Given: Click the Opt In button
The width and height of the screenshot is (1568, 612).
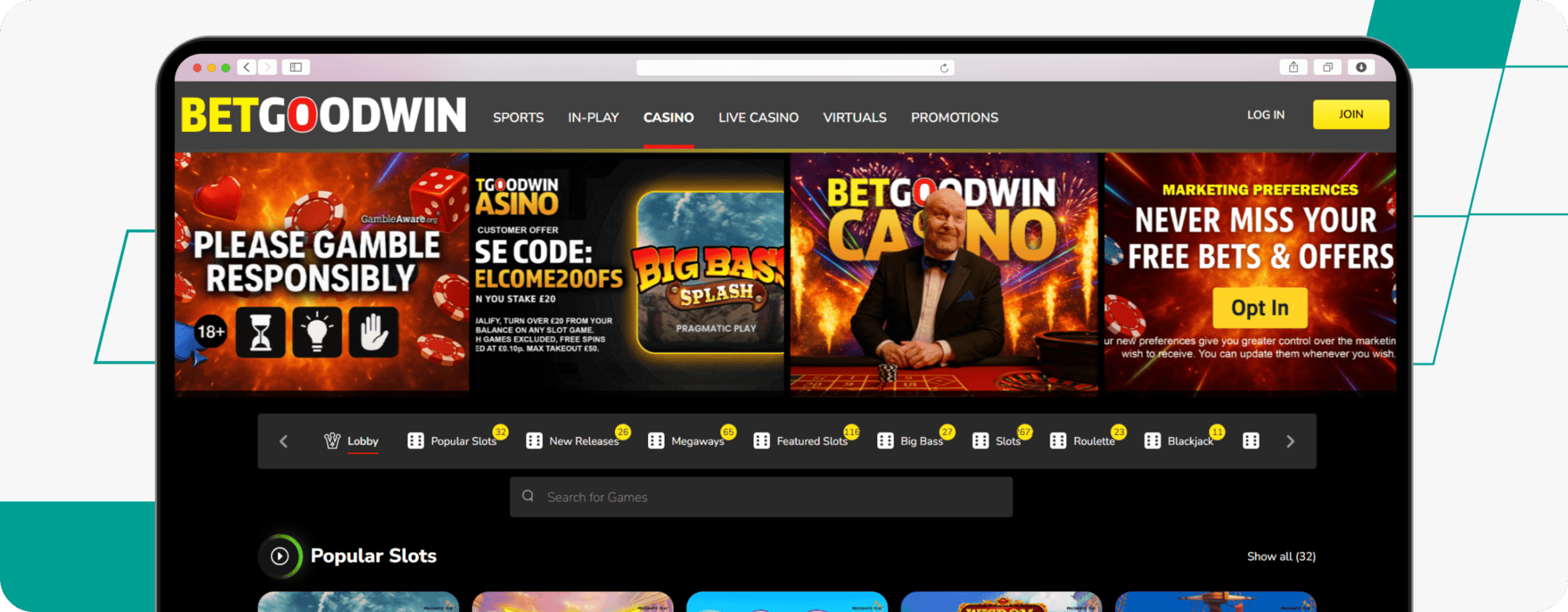Looking at the screenshot, I should pyautogui.click(x=1260, y=308).
